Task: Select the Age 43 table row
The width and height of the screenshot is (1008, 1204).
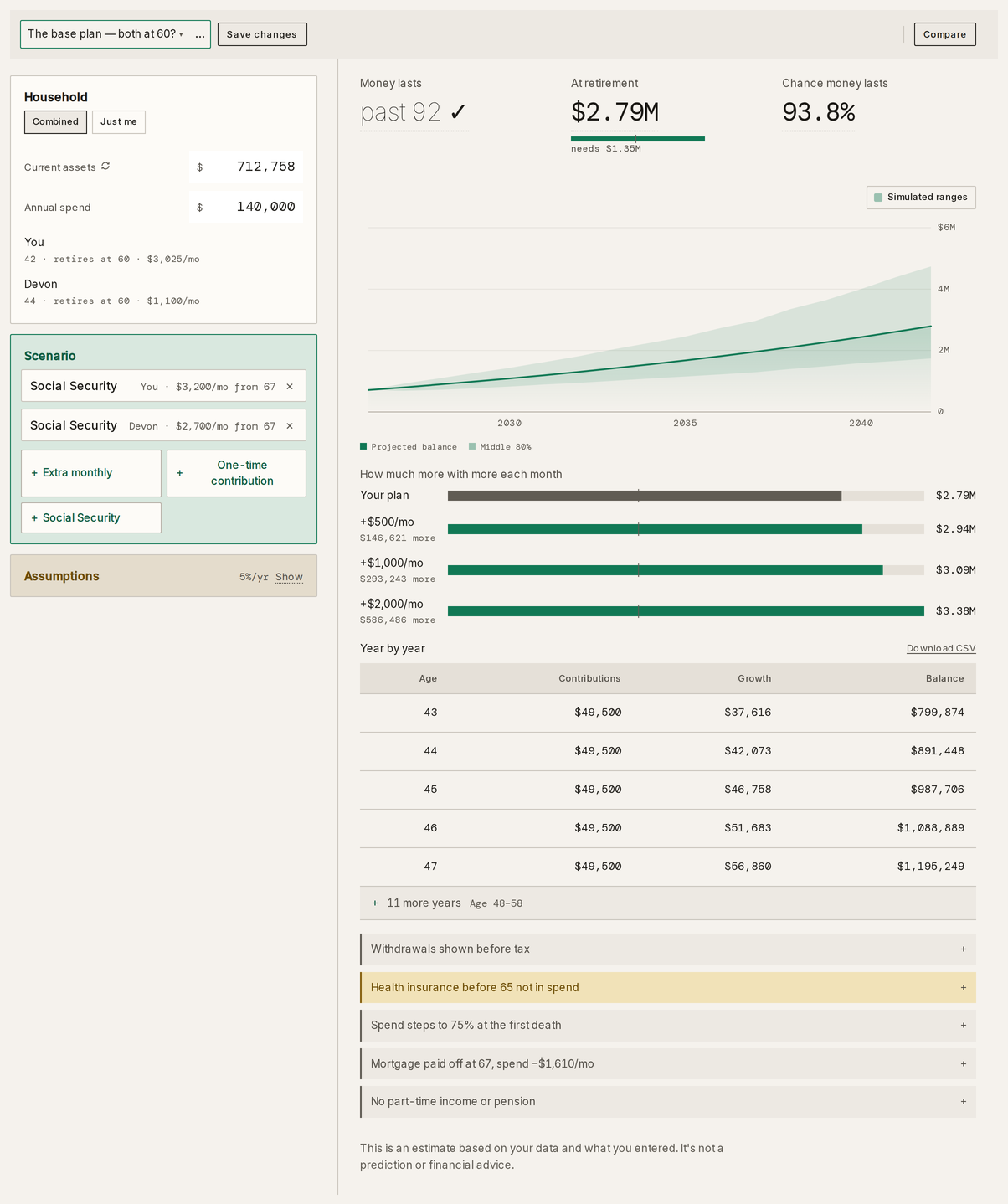Action: pyautogui.click(x=668, y=713)
